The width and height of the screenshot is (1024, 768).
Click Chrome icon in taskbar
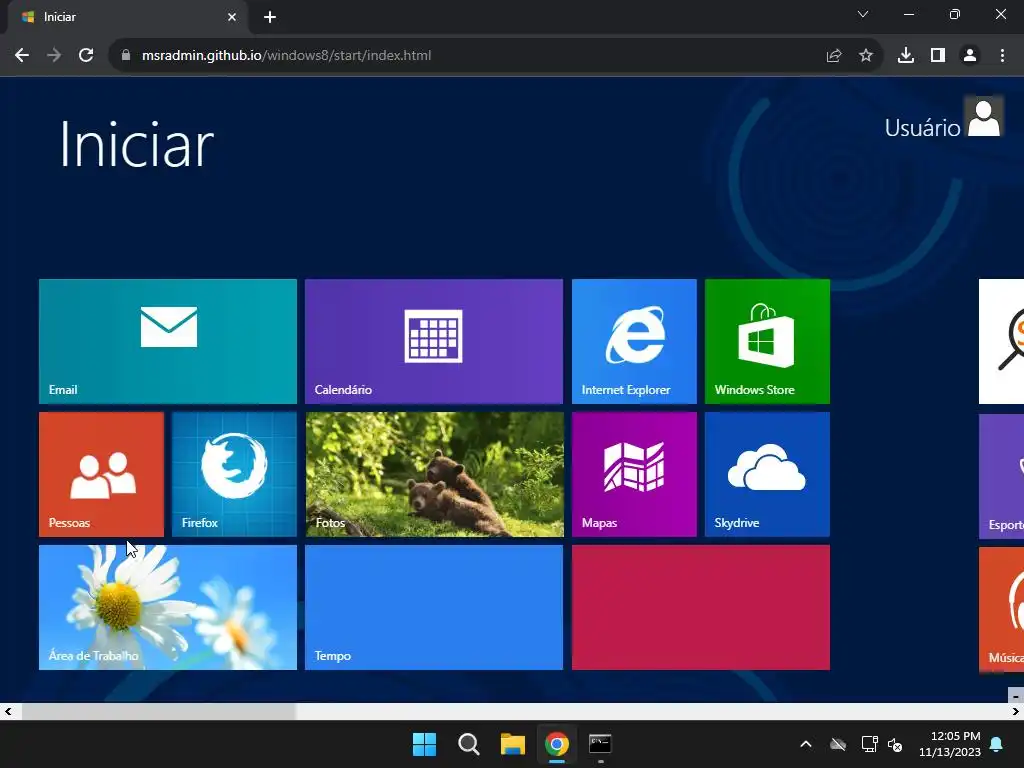coord(557,744)
